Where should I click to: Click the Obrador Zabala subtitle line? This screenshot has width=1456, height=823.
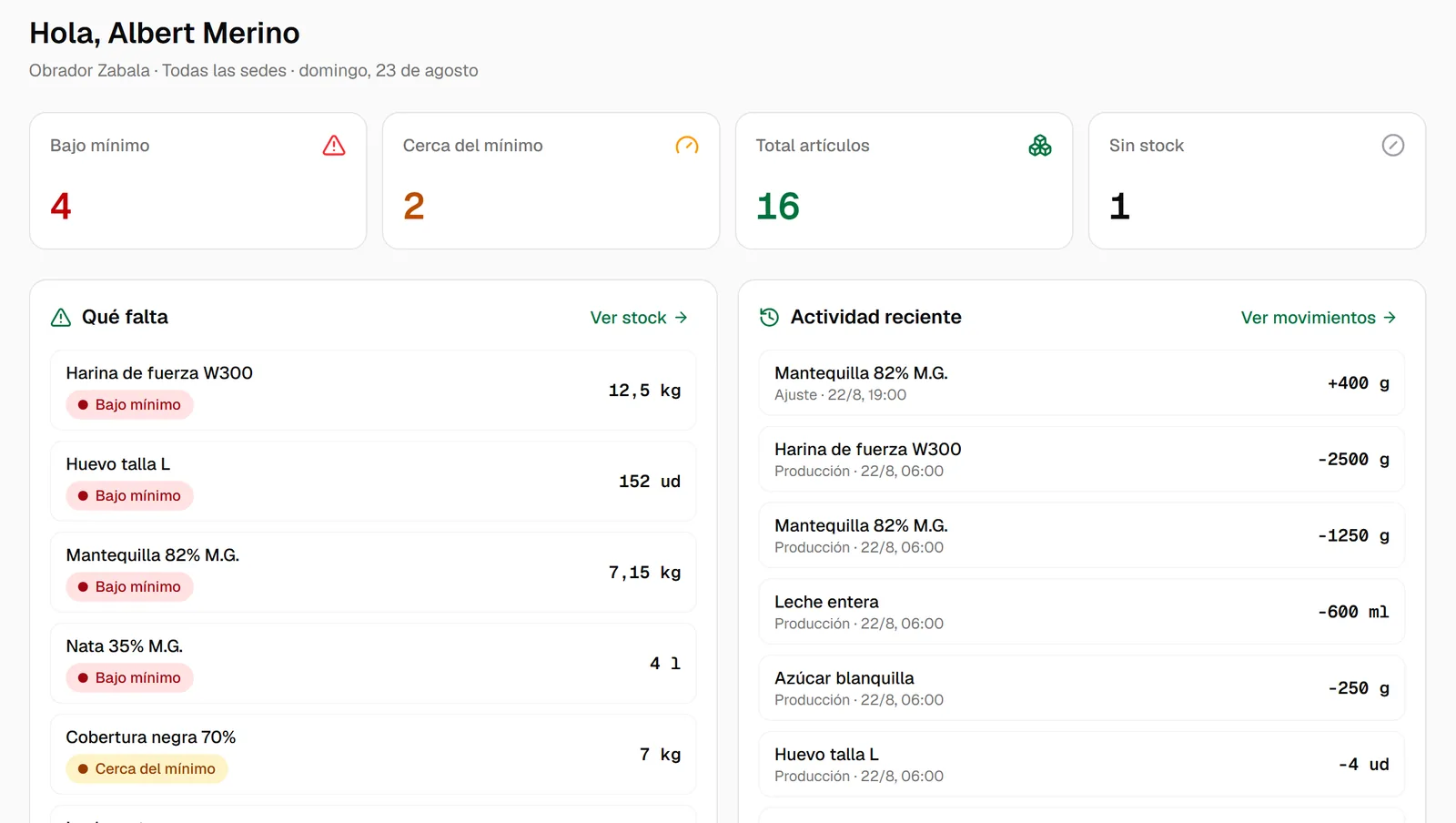pos(254,71)
